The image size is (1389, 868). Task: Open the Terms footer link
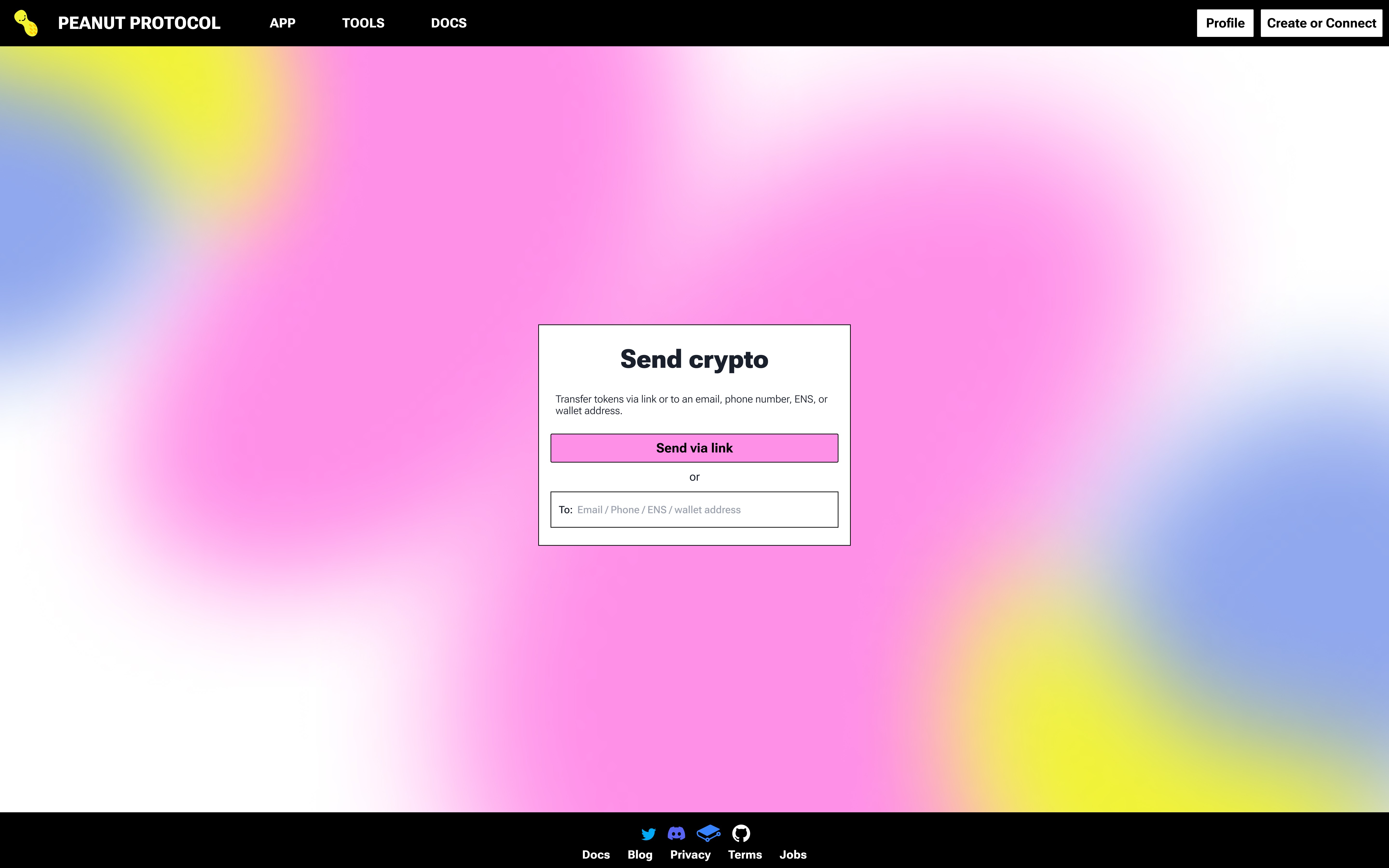point(744,854)
